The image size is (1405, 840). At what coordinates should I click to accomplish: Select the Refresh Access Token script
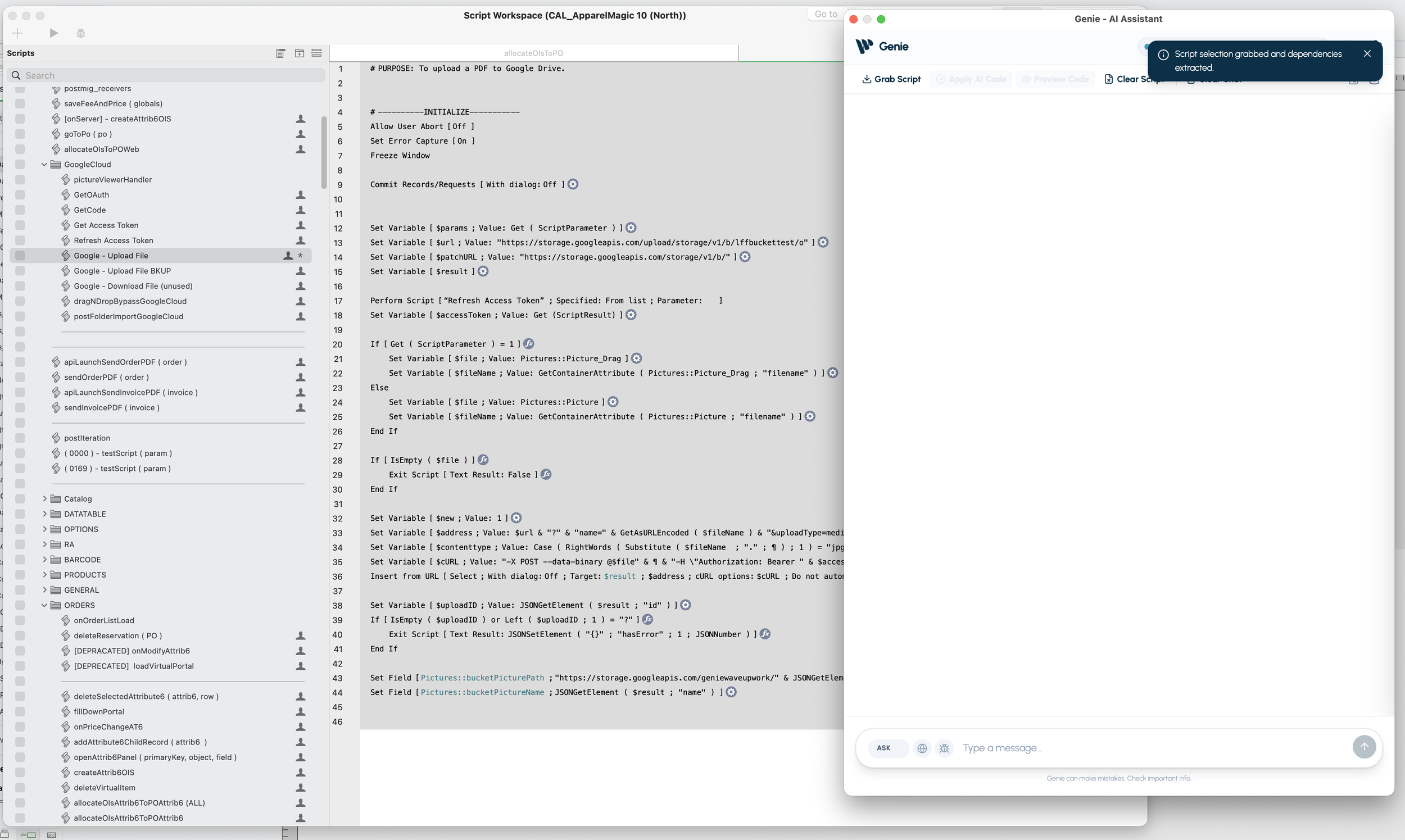[x=113, y=240]
